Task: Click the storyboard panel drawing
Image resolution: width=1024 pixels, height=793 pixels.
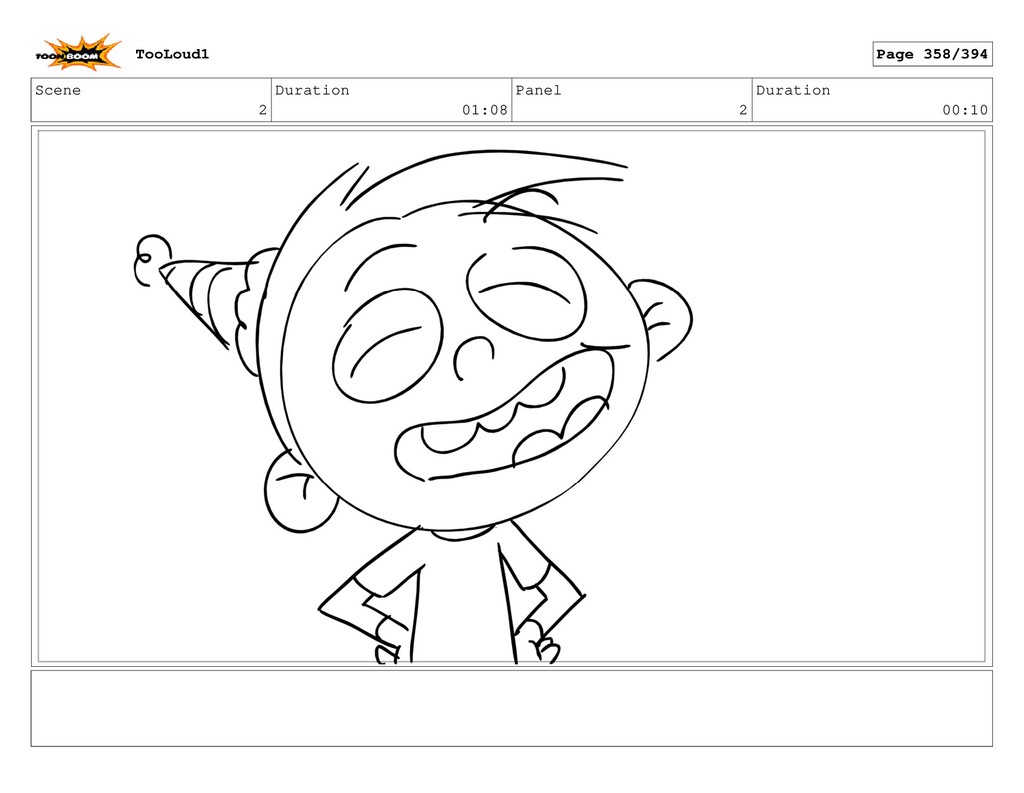Action: [x=511, y=396]
